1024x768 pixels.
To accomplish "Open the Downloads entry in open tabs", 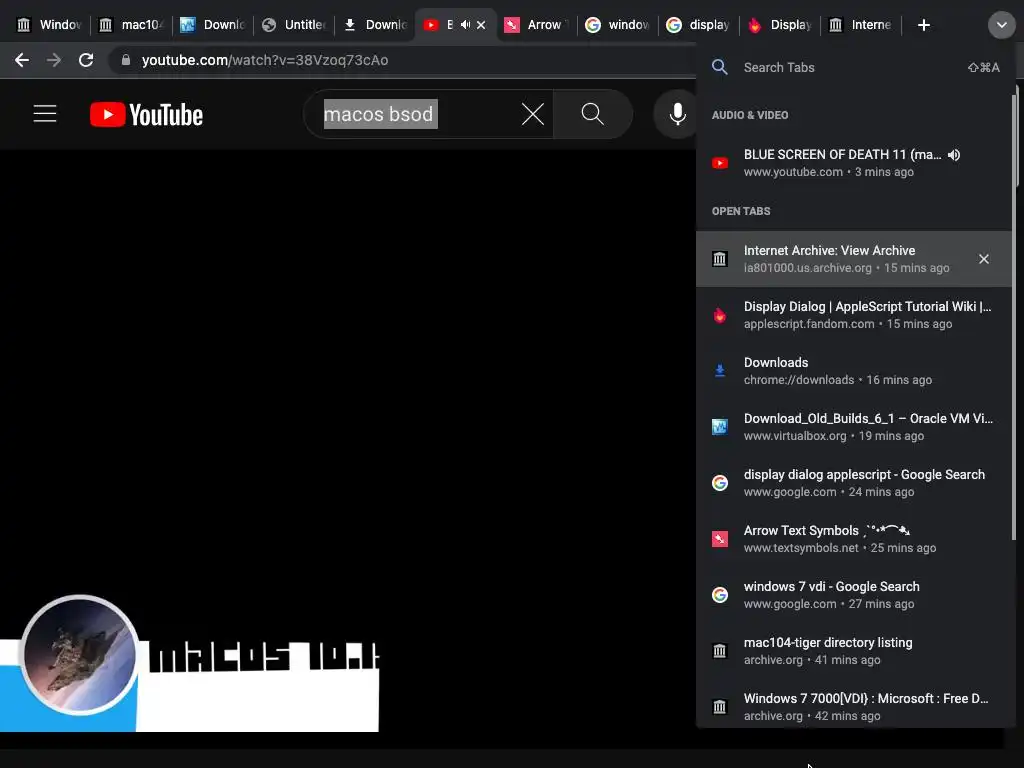I will point(854,371).
